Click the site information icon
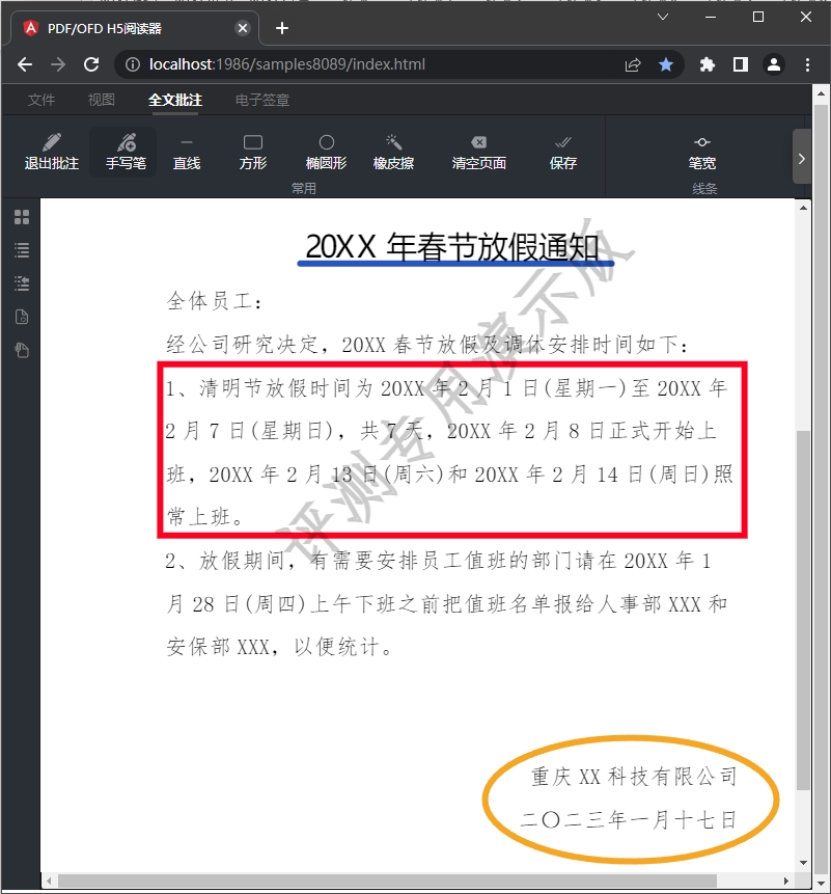 point(132,64)
